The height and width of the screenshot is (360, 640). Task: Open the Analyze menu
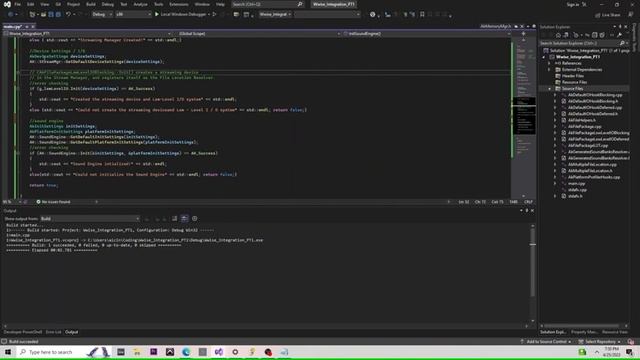tap(140, 4)
